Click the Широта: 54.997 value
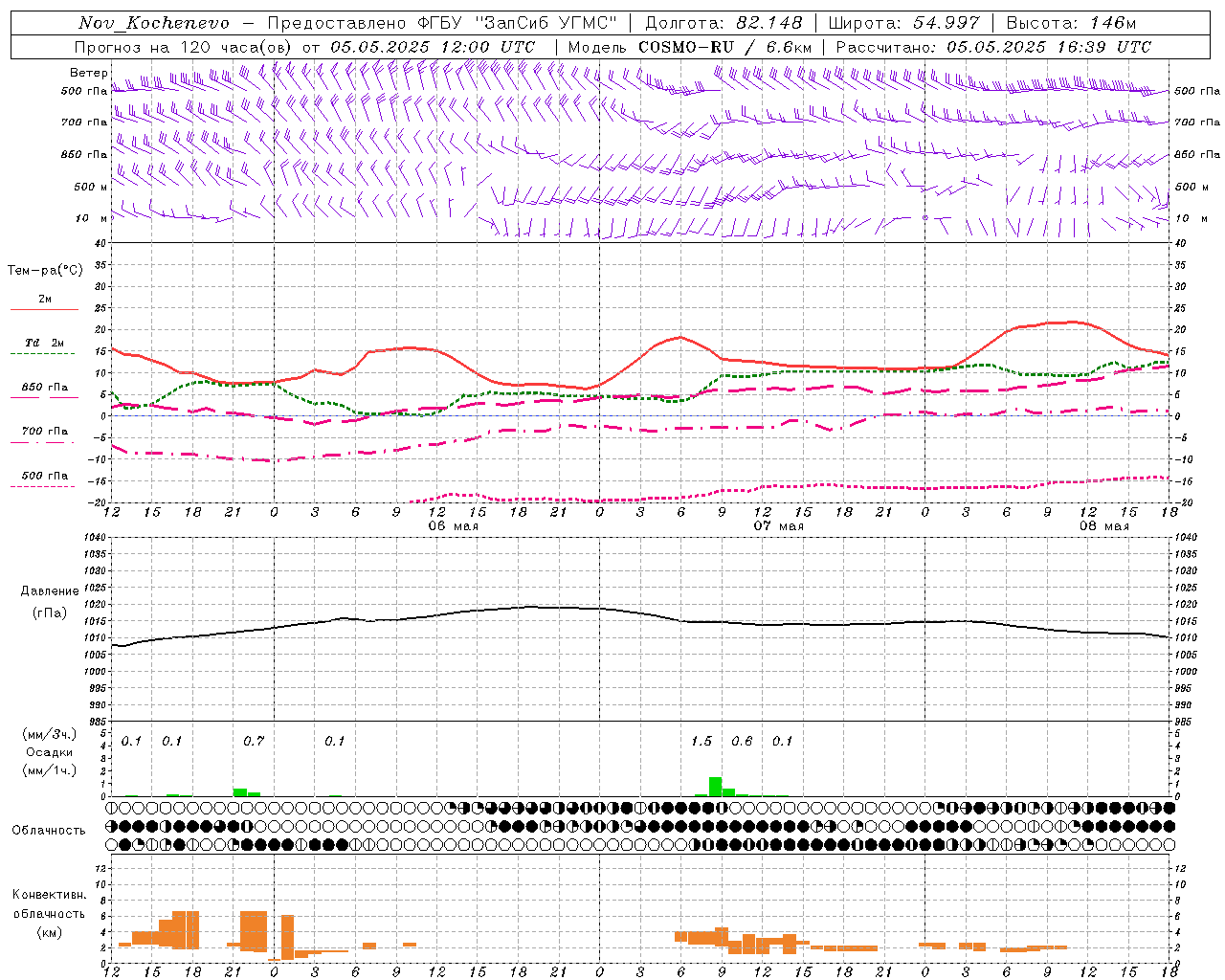This screenshot has width=1225, height=980. (903, 23)
